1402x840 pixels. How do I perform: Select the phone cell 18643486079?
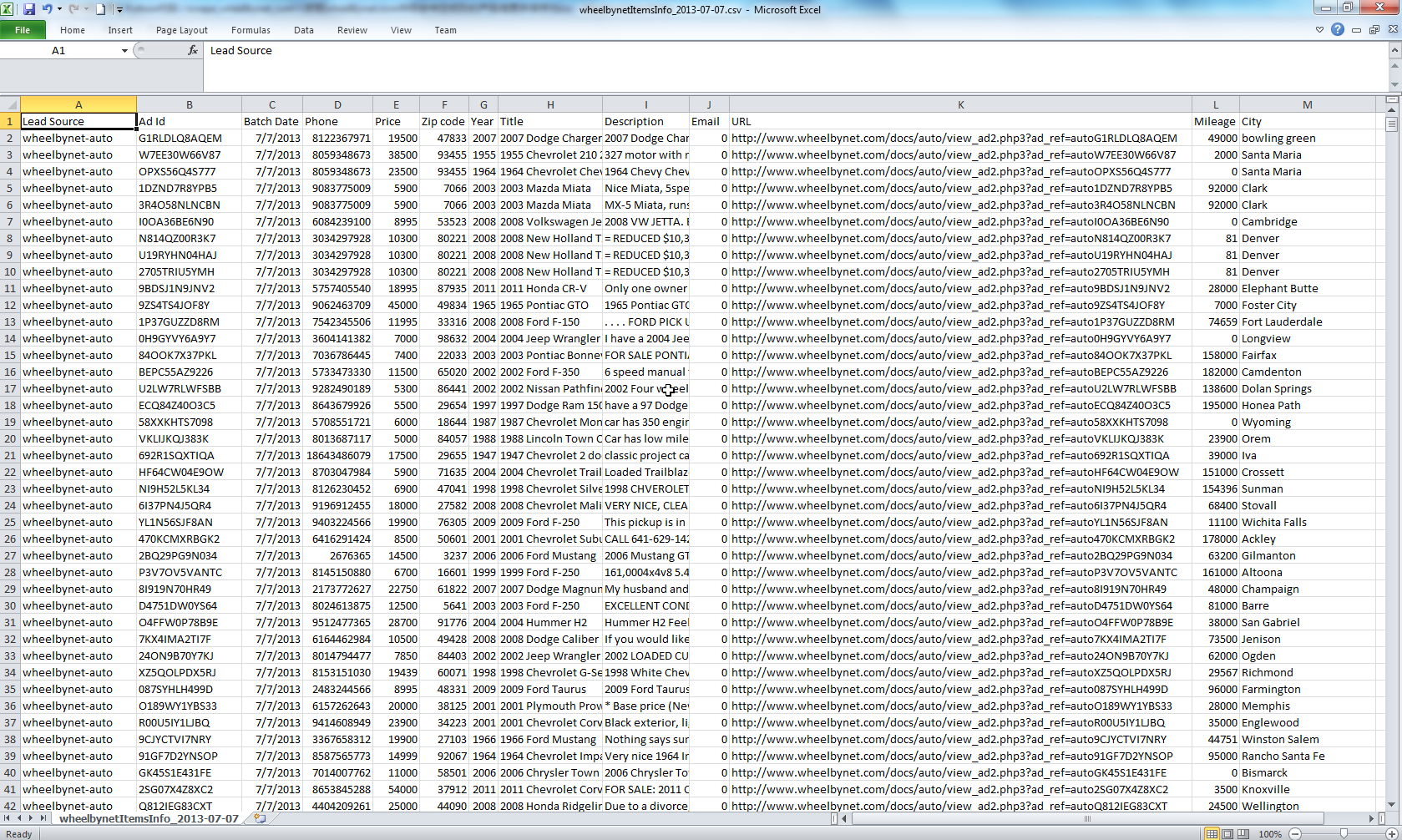(337, 455)
